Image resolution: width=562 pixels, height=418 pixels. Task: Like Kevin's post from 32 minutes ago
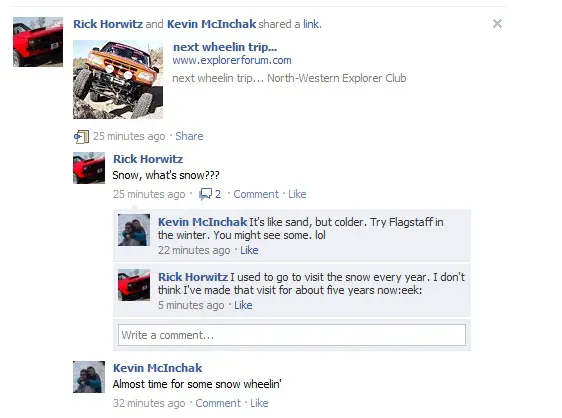[x=259, y=403]
